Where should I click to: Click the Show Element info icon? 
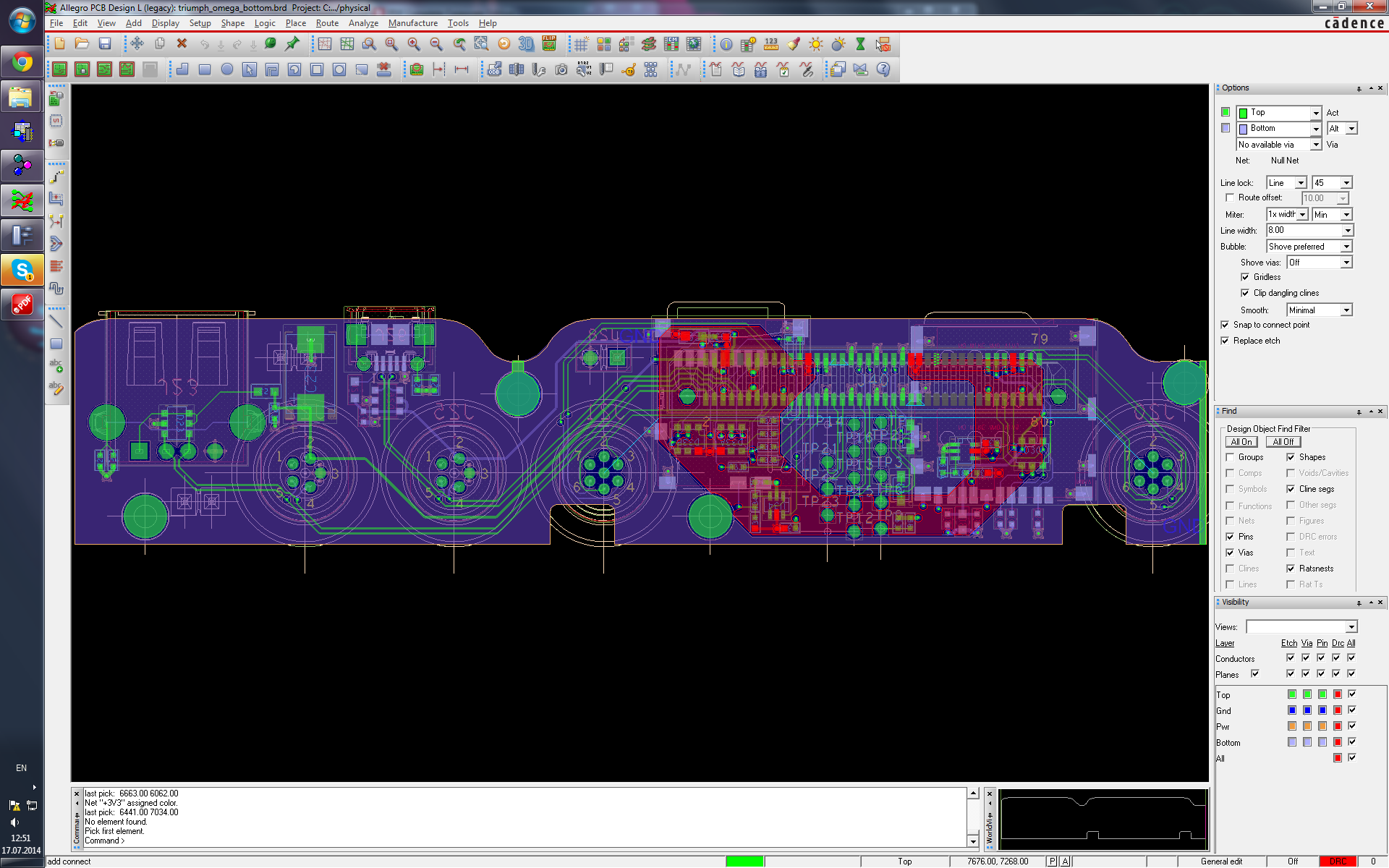coord(726,44)
